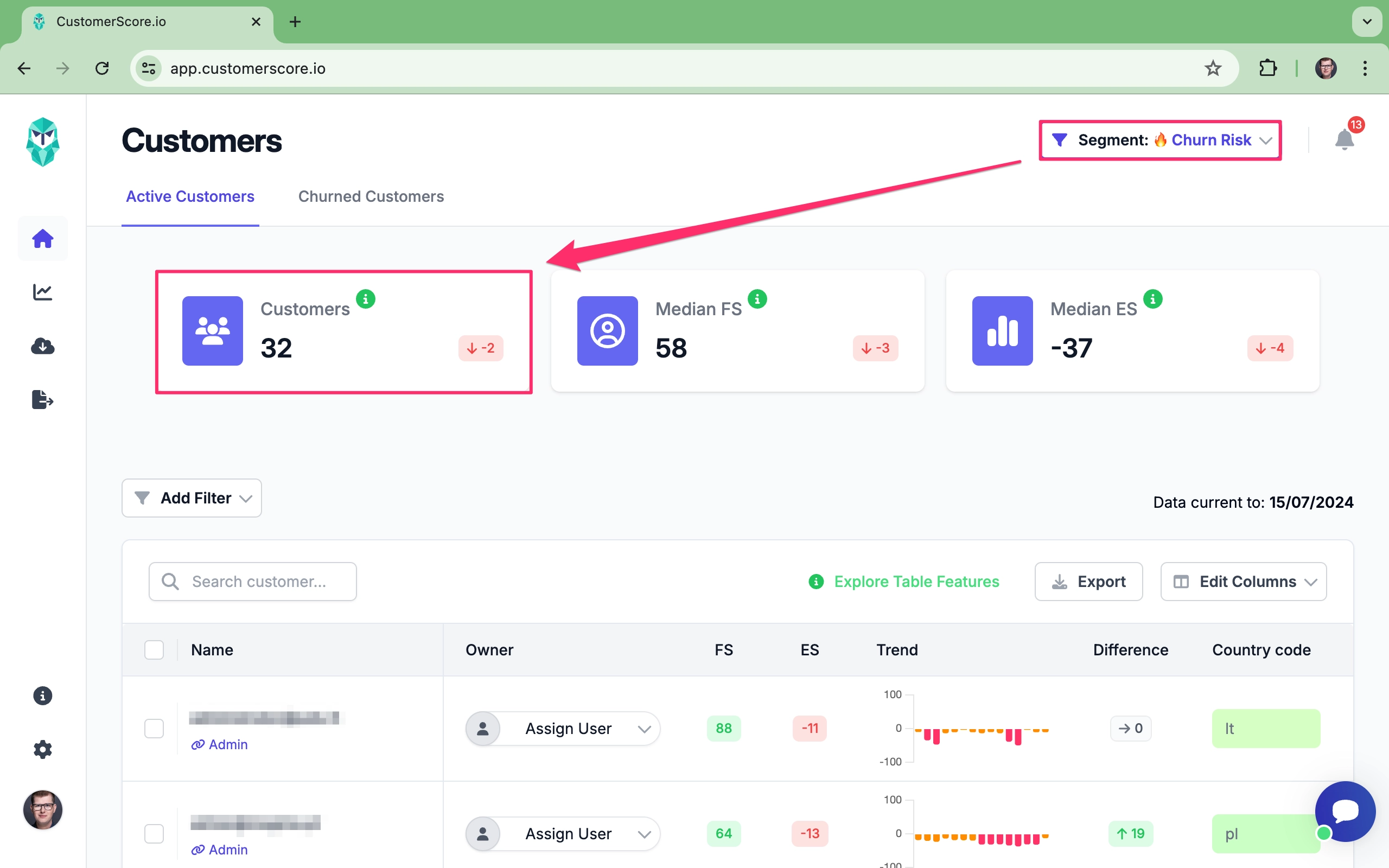This screenshot has width=1389, height=868.
Task: Check the first customer row checkbox
Action: pyautogui.click(x=154, y=729)
